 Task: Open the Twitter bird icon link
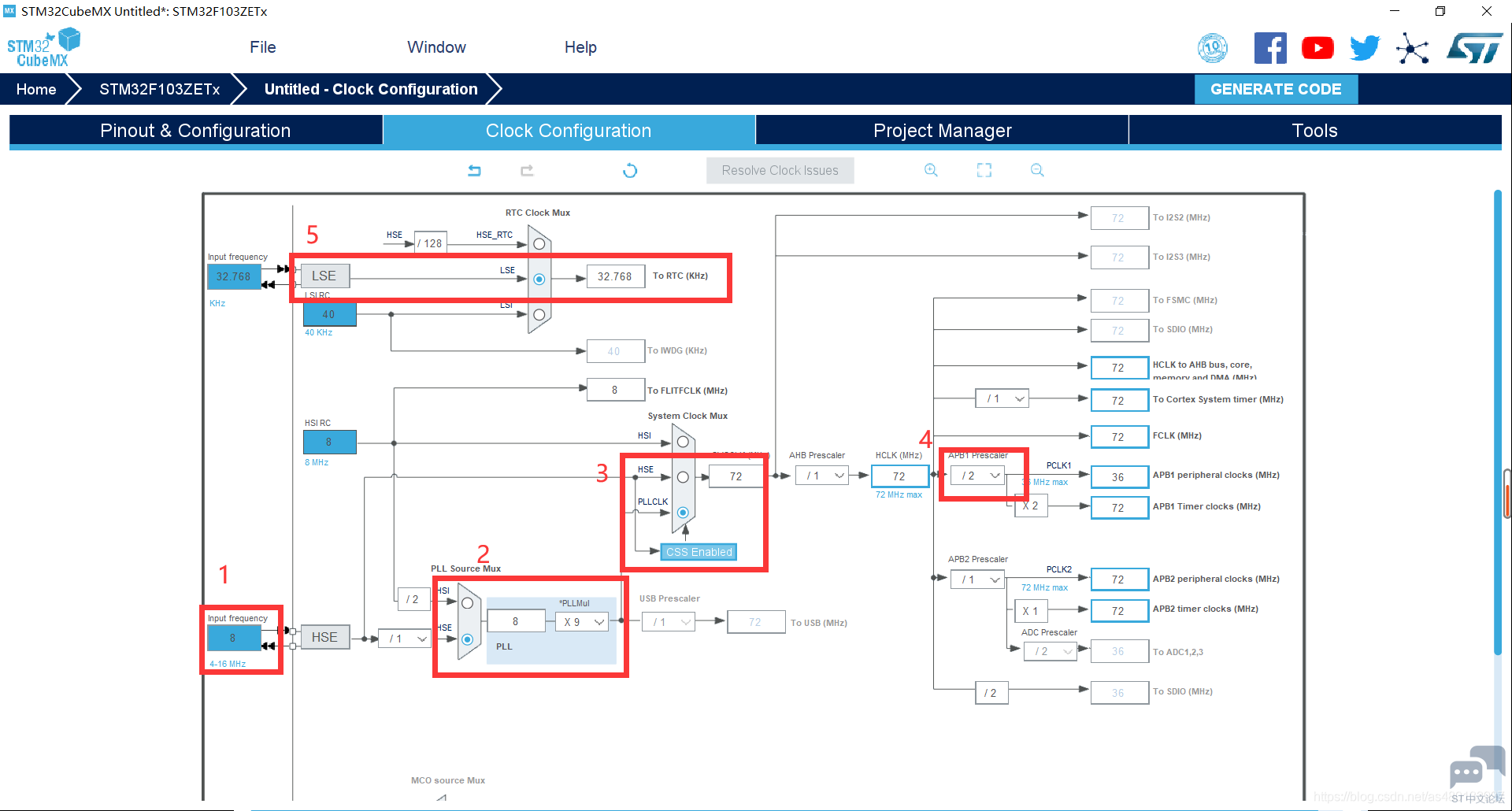pos(1365,48)
